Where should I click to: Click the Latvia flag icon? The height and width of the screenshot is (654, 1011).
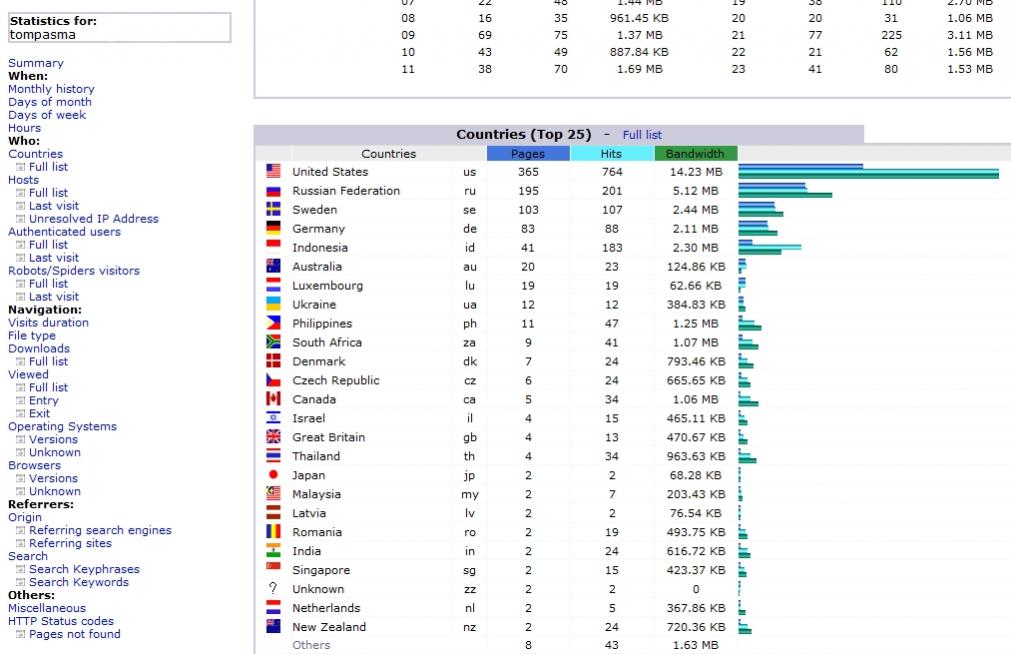click(x=273, y=513)
